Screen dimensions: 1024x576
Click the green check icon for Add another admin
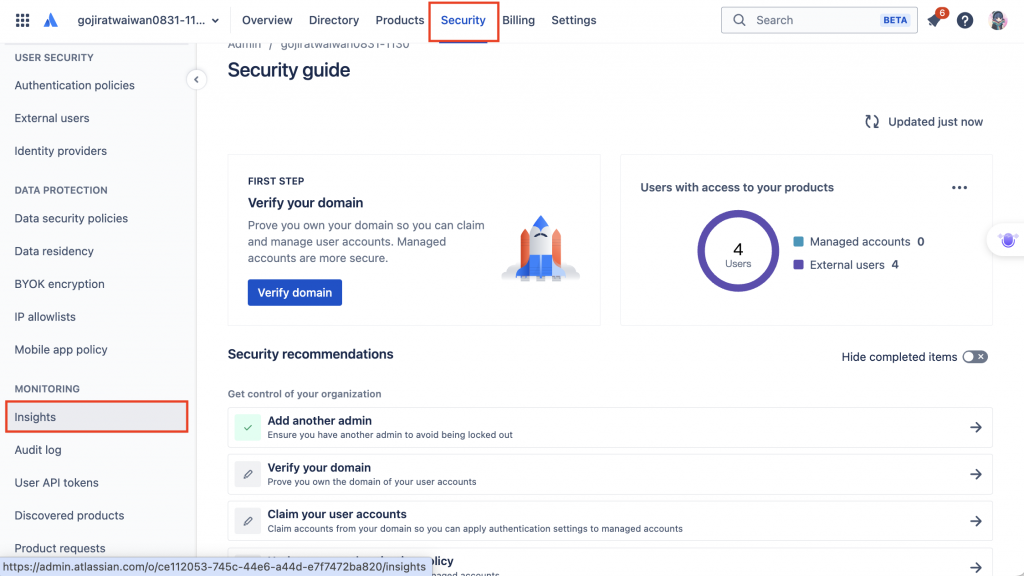(248, 428)
